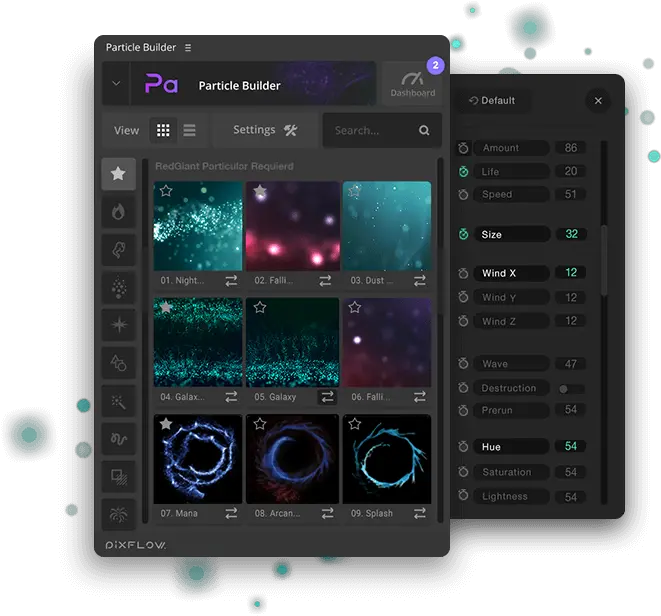Screen dimensions: 661x616
Task: Favorite the 03. Dust preset star
Action: [x=355, y=191]
